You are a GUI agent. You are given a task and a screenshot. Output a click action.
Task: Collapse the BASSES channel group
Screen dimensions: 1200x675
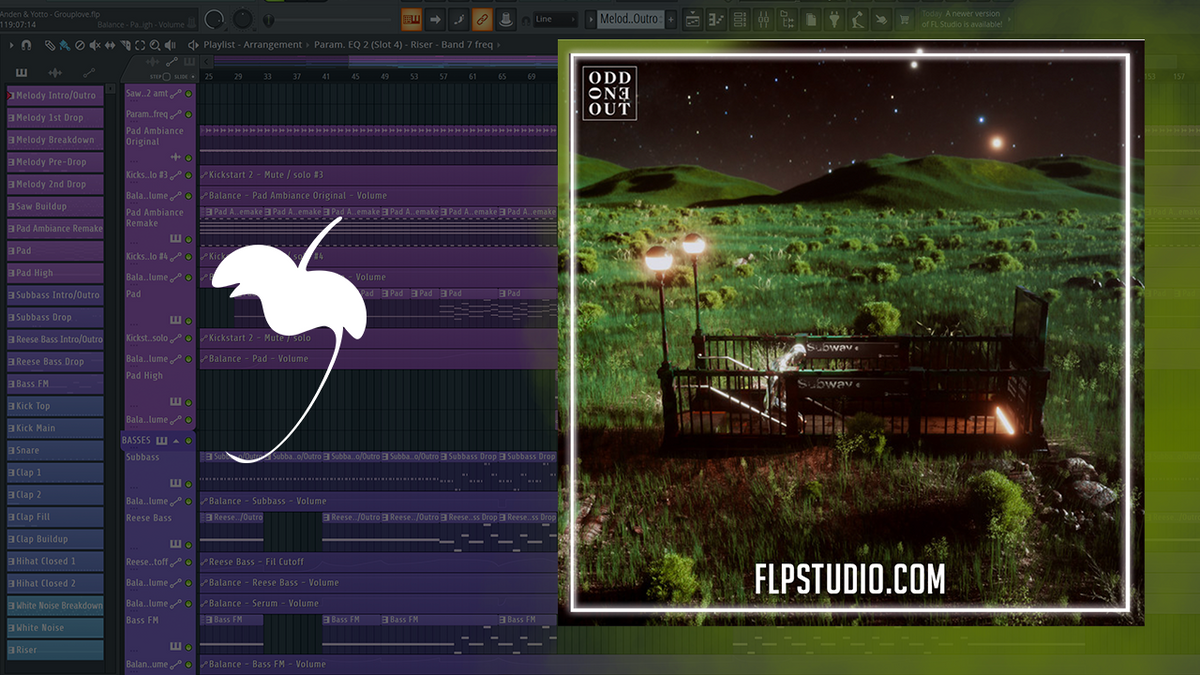(176, 441)
